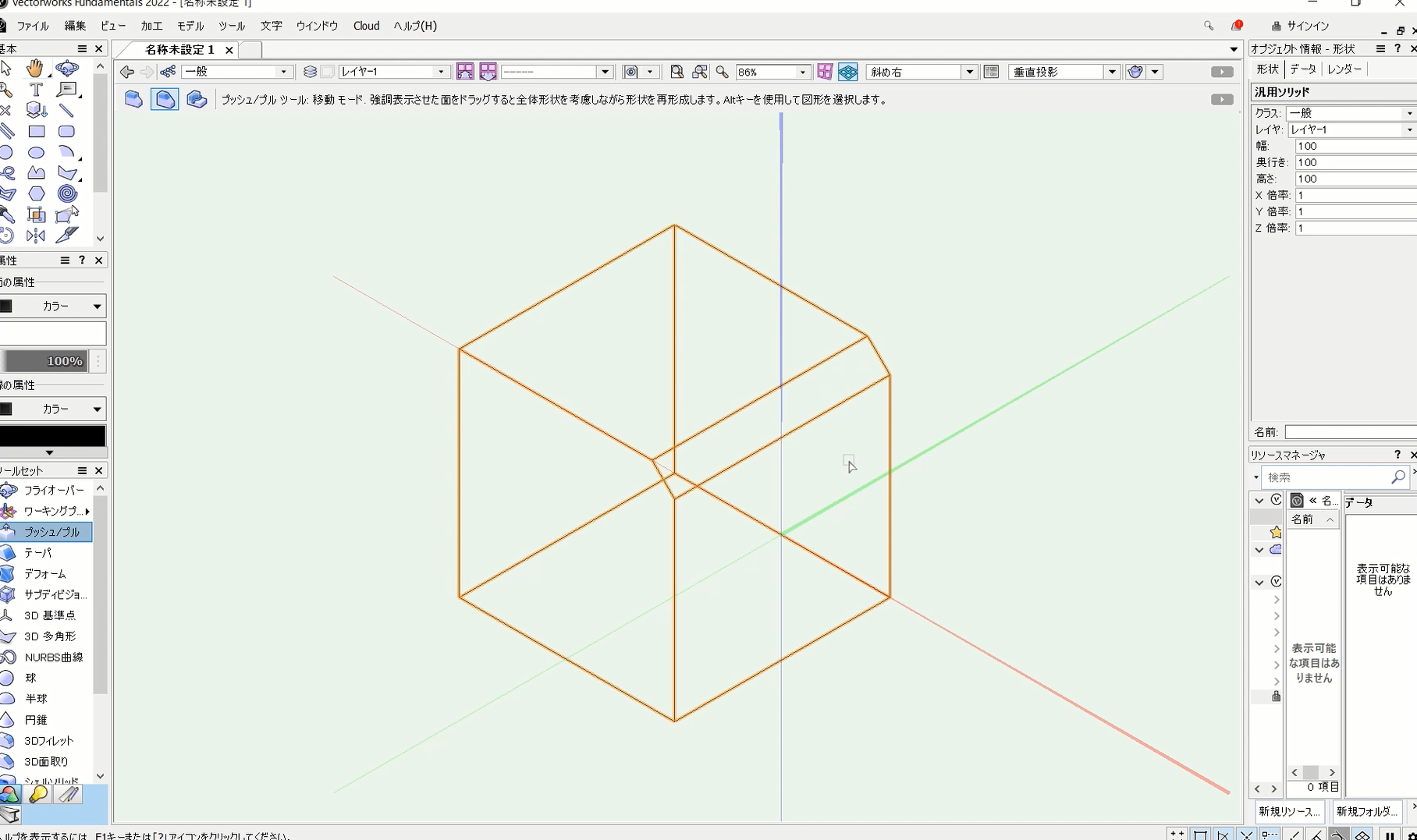
Task: Select the Sphere tool
Action: click(x=30, y=678)
